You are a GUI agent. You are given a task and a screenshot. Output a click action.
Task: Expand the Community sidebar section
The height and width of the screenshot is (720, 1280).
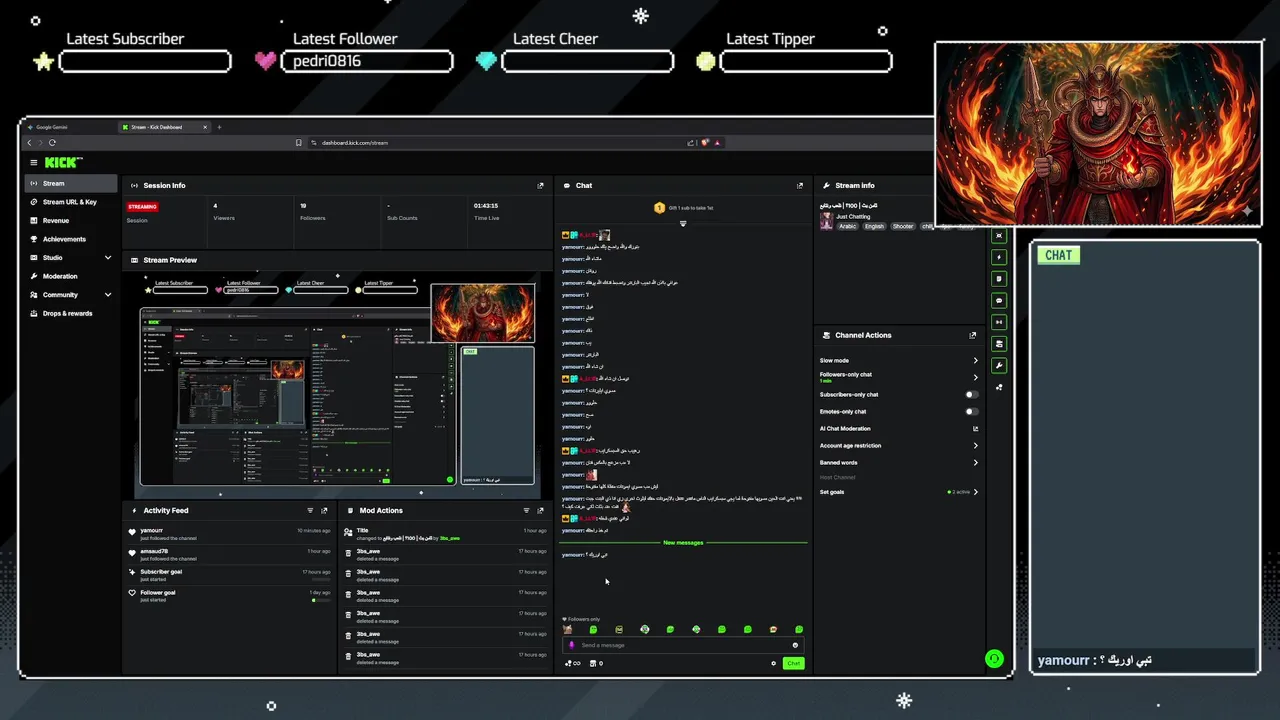tap(108, 294)
